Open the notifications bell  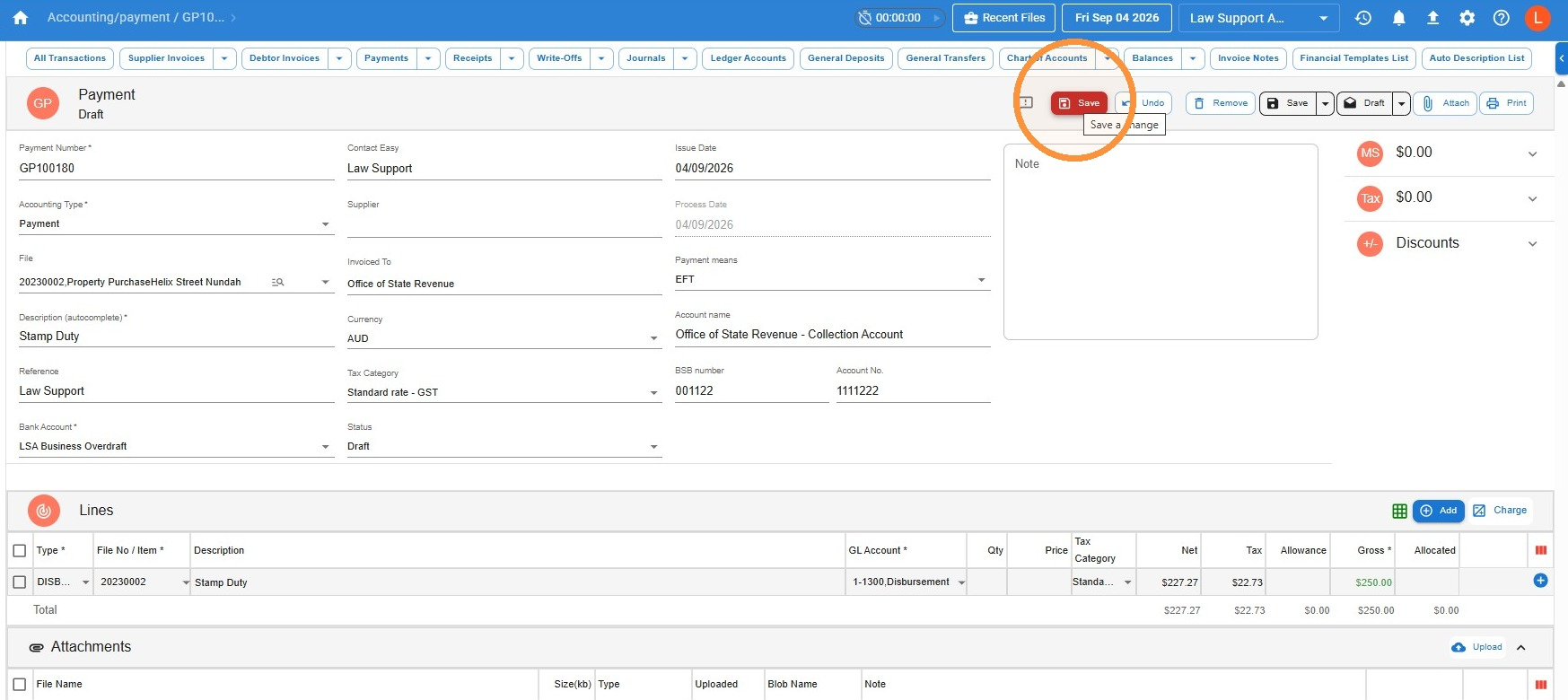[1398, 18]
